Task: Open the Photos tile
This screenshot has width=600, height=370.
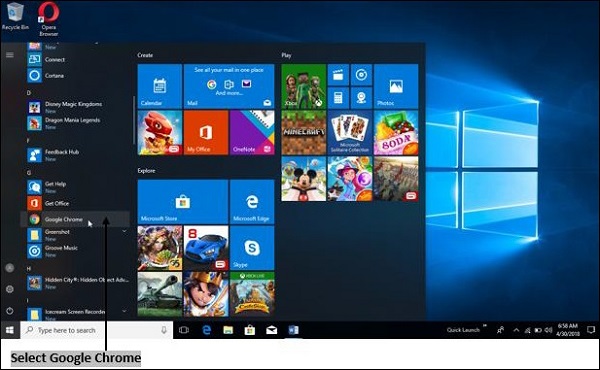Action: (396, 86)
